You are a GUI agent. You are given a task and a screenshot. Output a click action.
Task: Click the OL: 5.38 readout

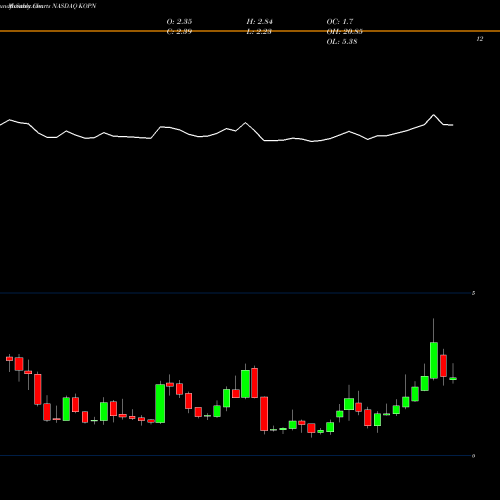coord(342,42)
